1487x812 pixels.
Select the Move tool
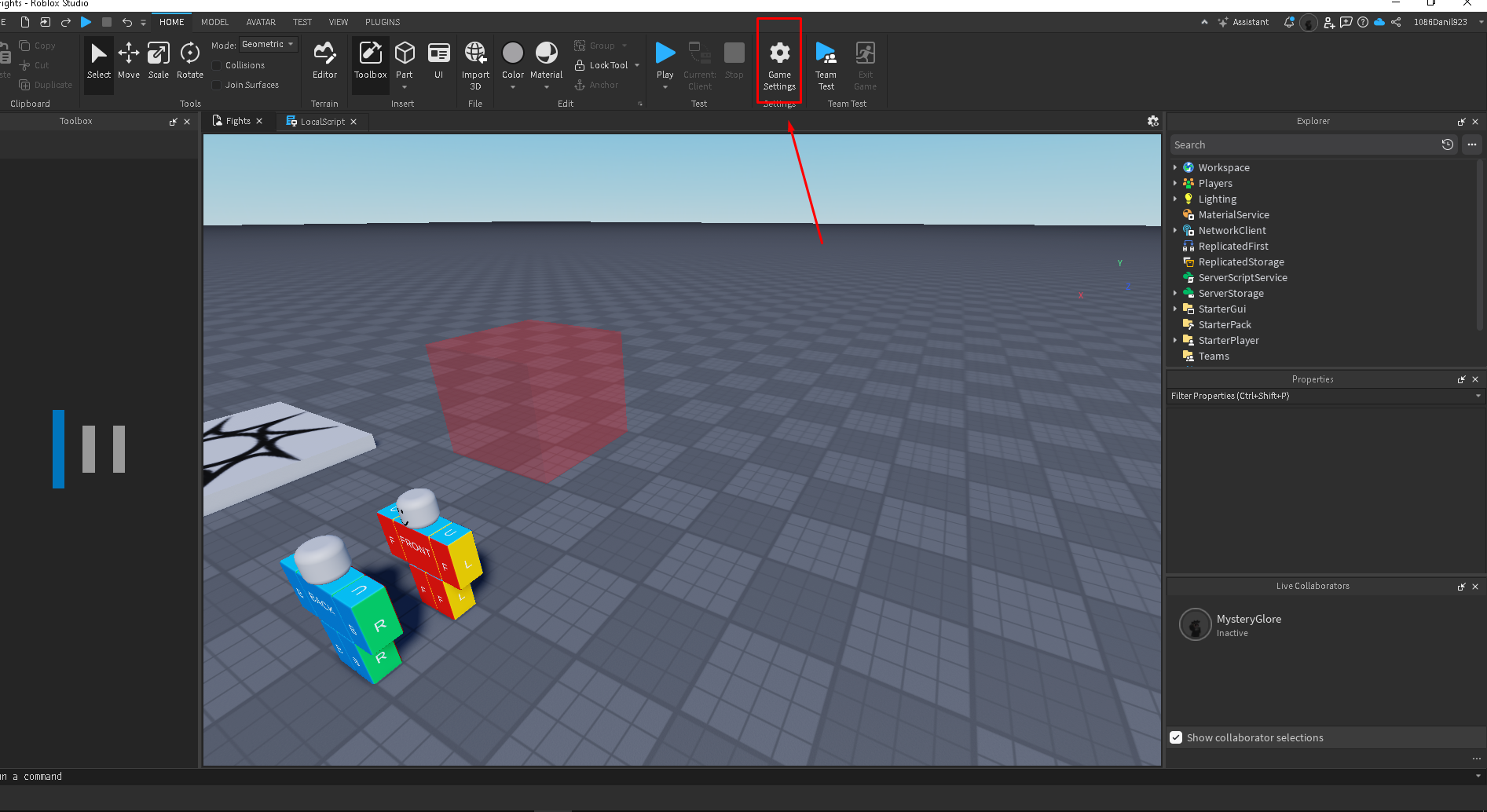tap(129, 60)
